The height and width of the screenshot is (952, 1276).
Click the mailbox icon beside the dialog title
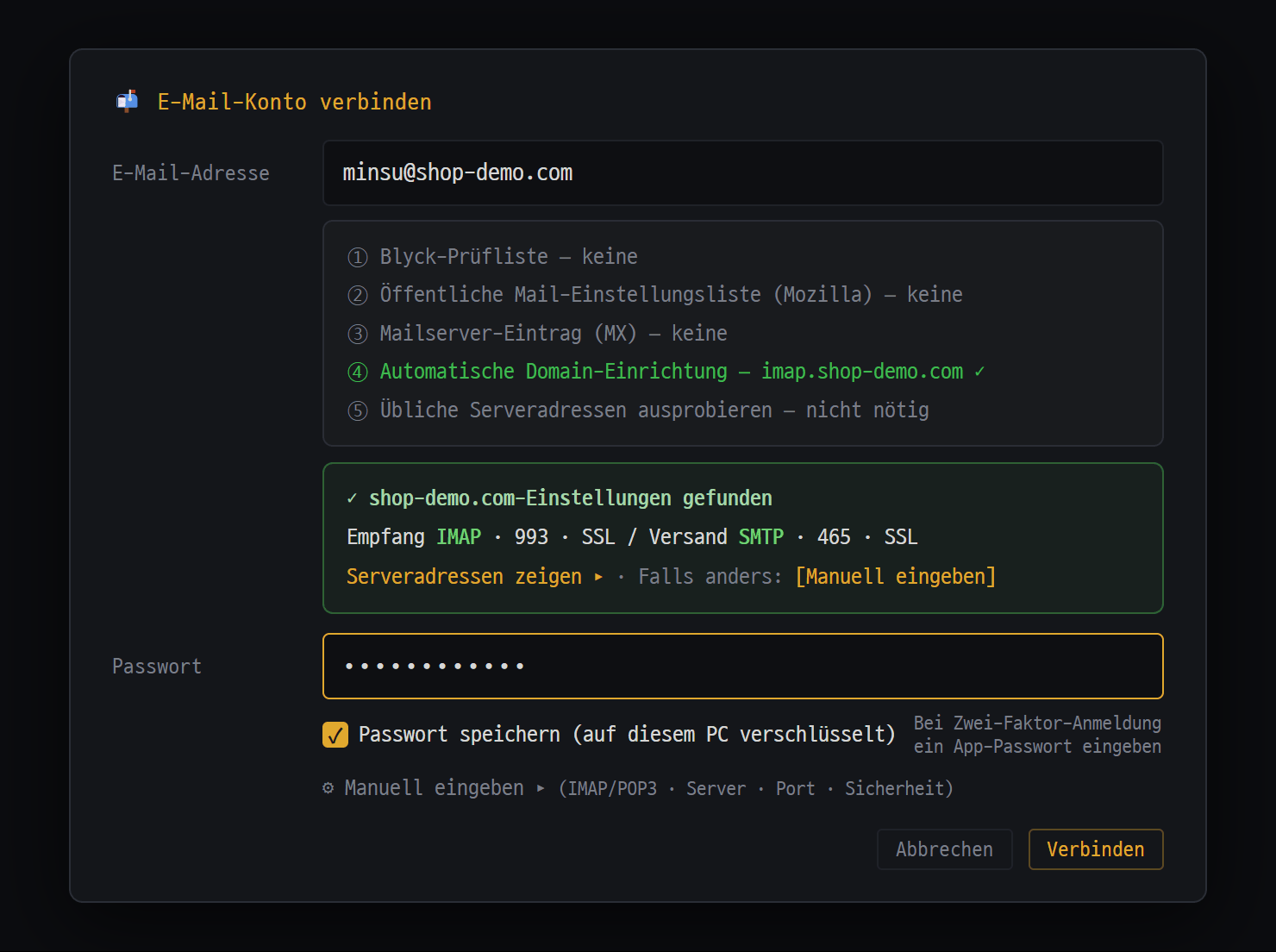(128, 102)
